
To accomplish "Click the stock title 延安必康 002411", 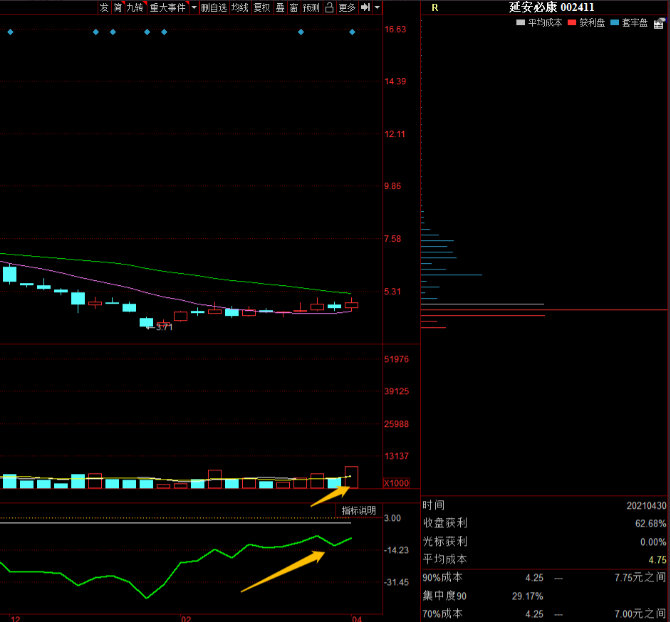I will pos(551,7).
